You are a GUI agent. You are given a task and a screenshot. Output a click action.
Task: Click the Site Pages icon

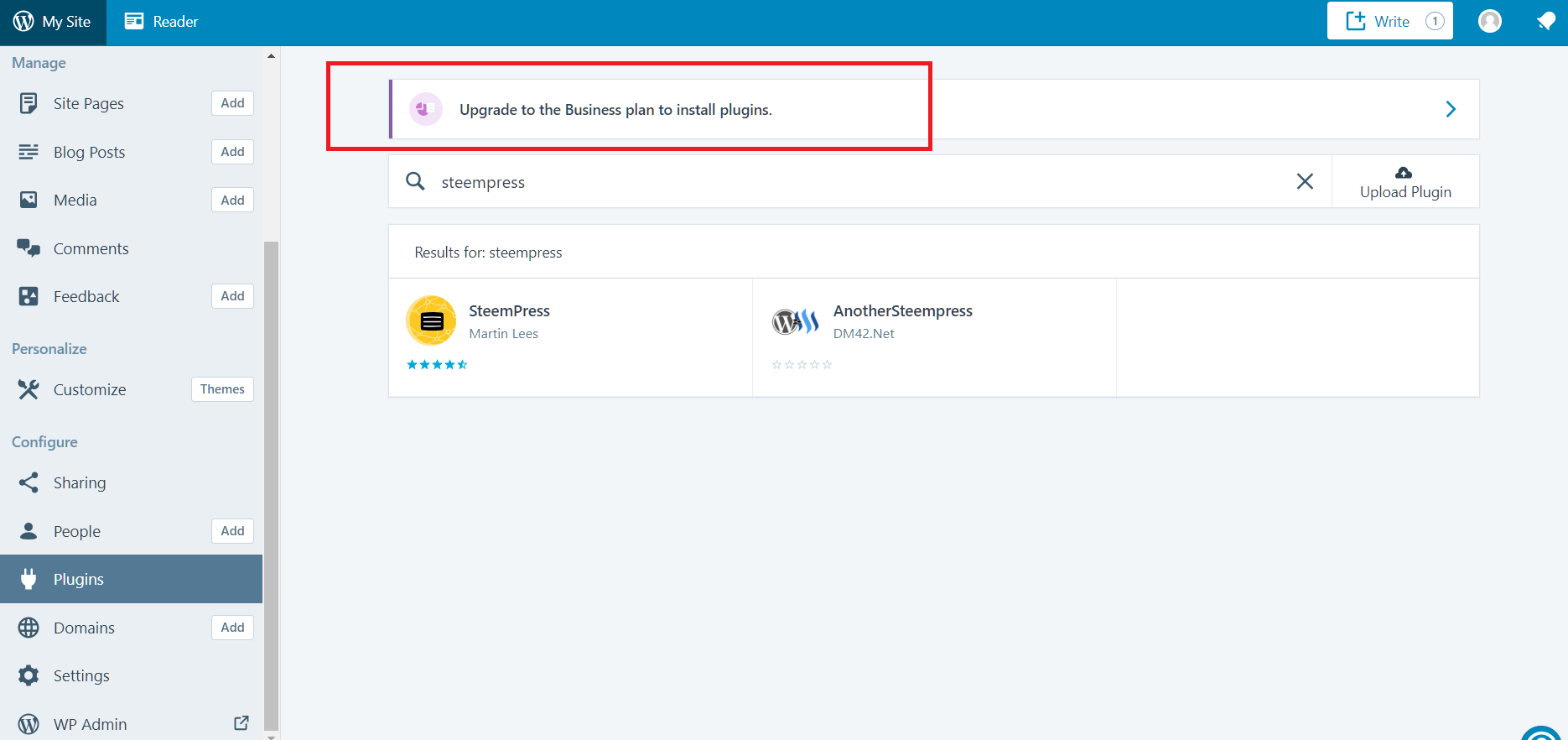(x=29, y=103)
